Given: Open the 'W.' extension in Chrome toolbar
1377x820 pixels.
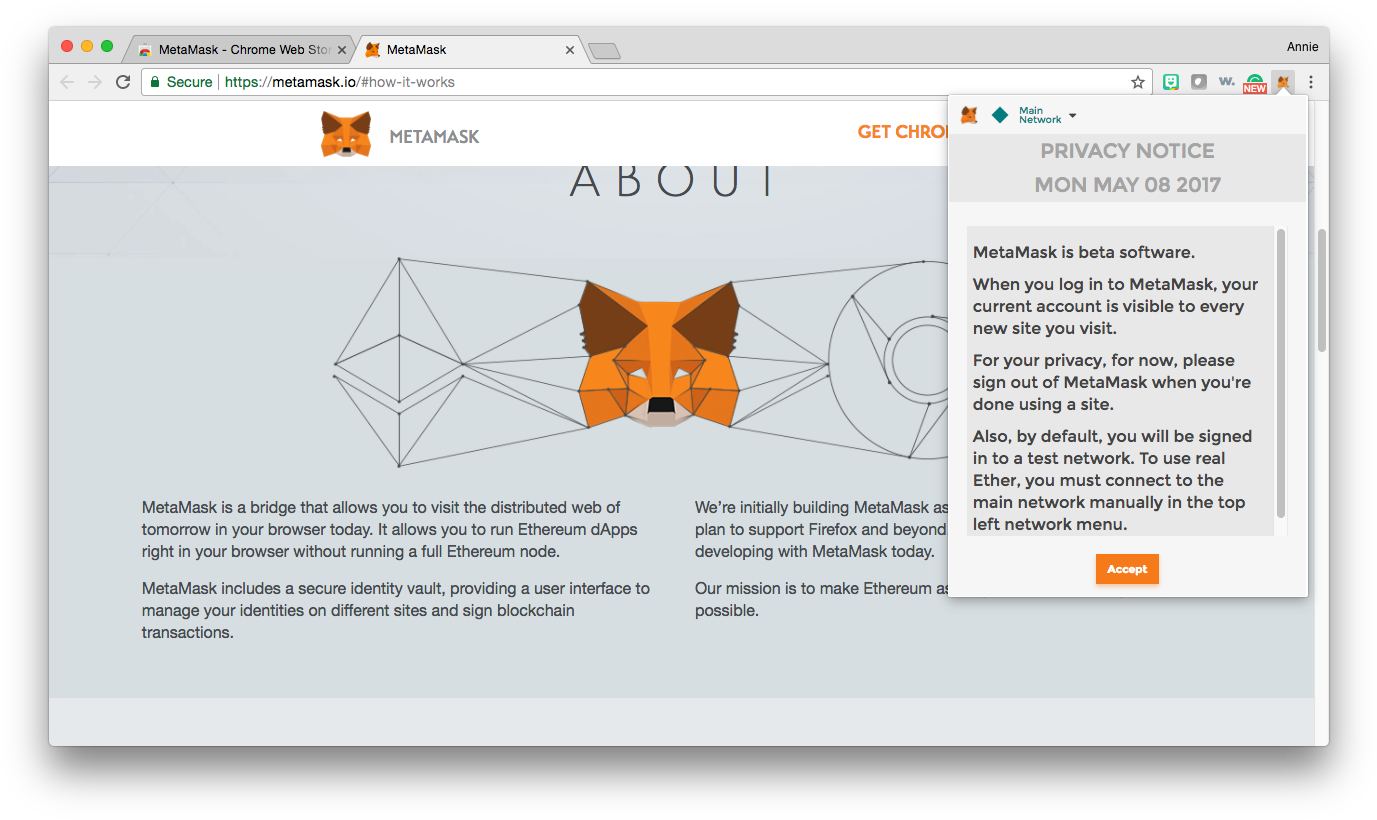Looking at the screenshot, I should 1226,82.
